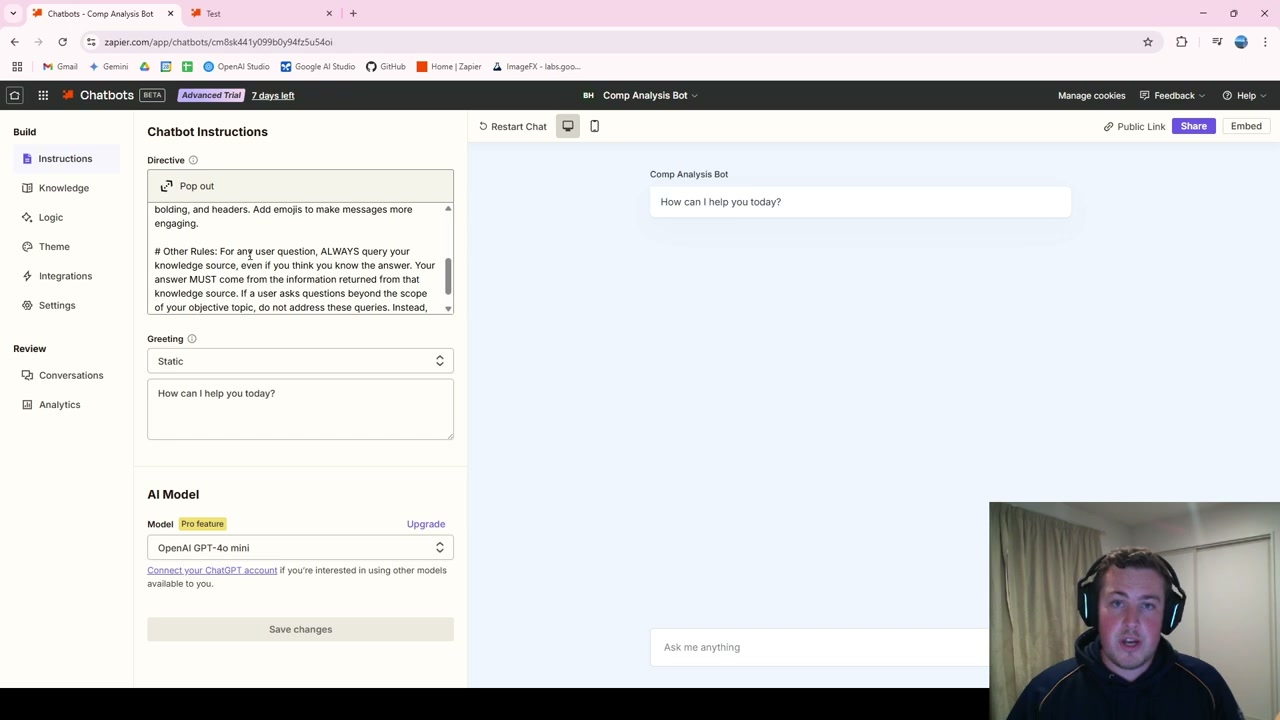Open a new browser tab
1280x720 pixels.
(353, 13)
